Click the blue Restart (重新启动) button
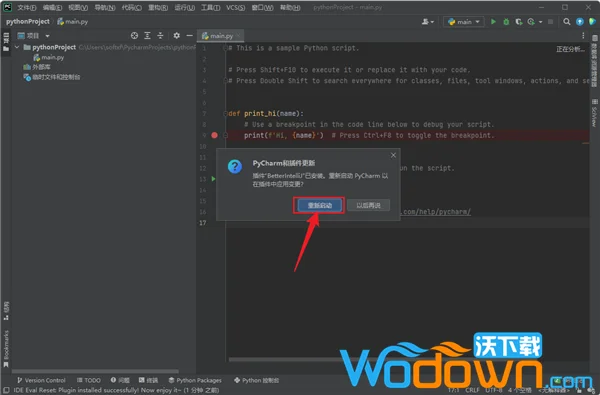600x395 pixels. click(319, 205)
